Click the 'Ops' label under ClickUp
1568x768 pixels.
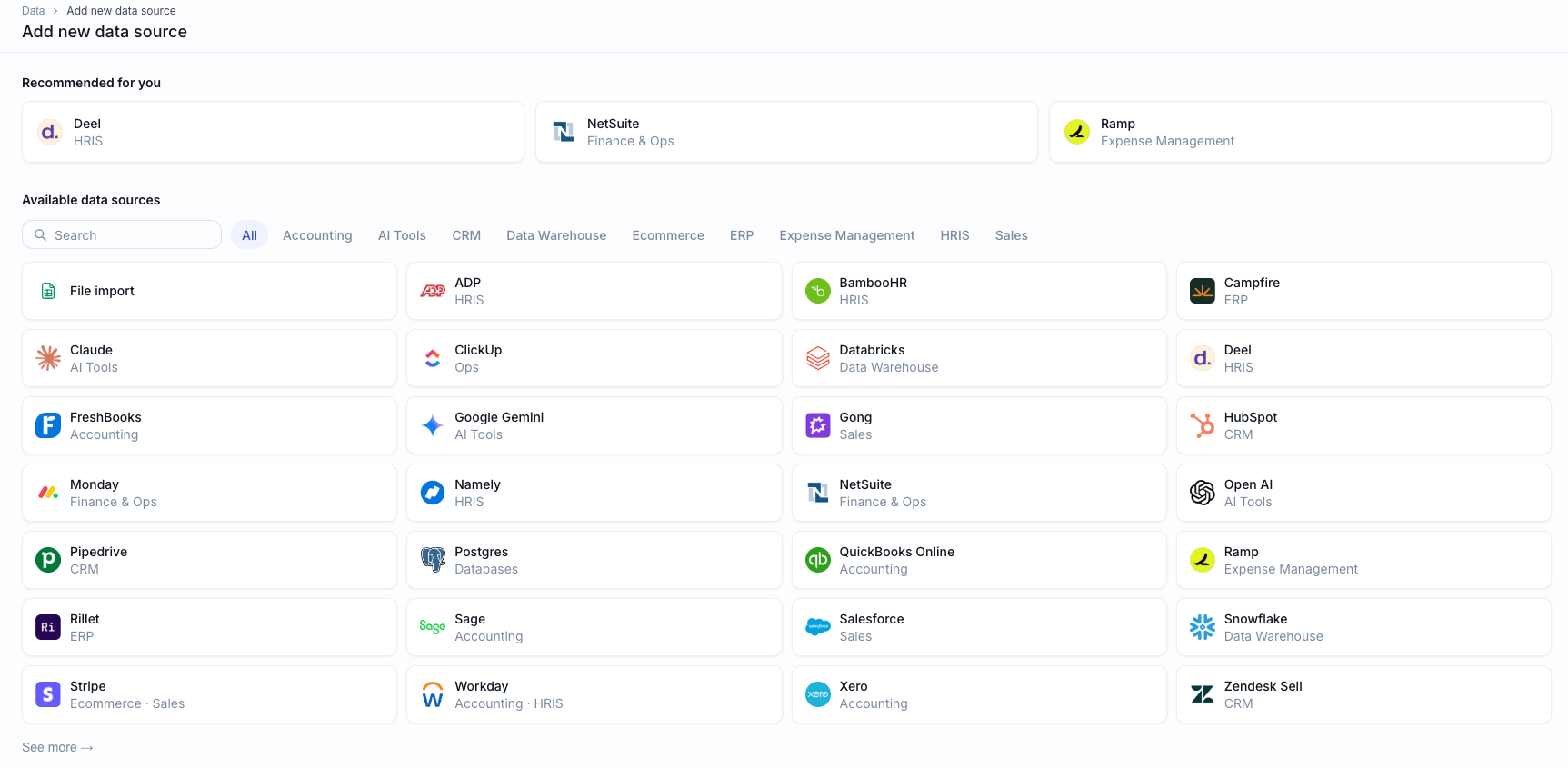466,367
